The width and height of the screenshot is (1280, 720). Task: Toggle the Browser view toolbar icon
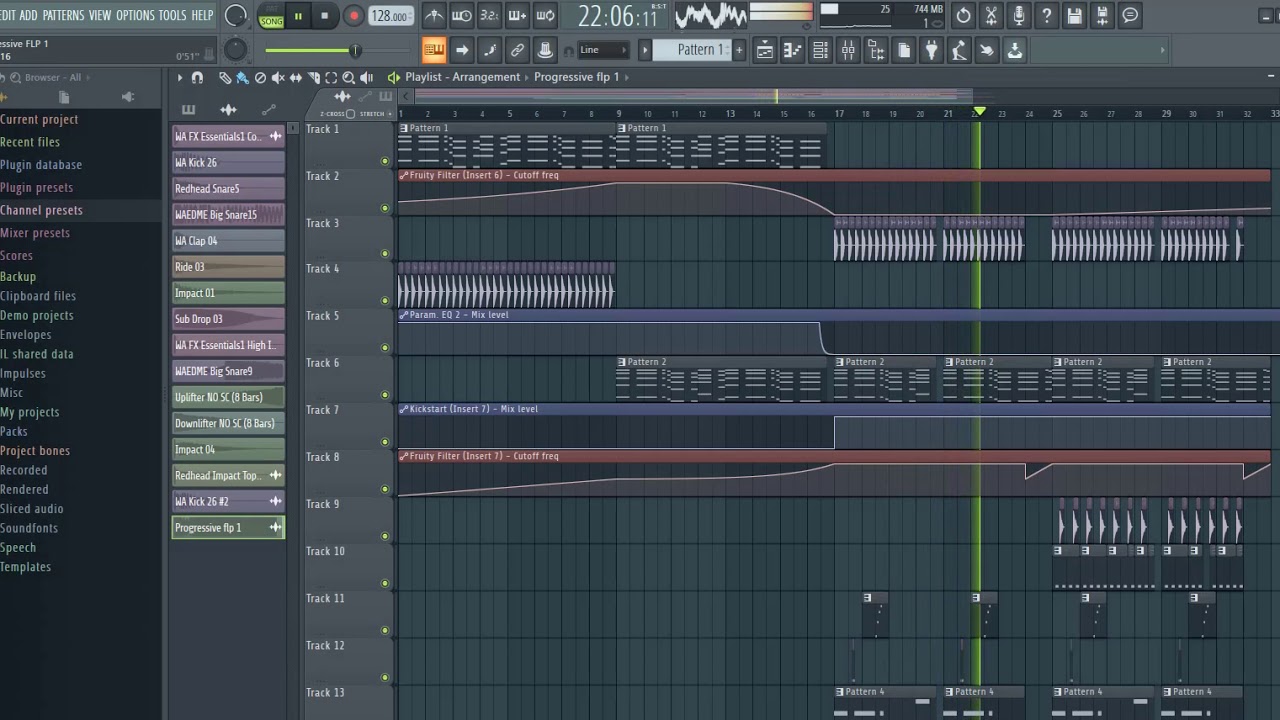click(x=876, y=50)
